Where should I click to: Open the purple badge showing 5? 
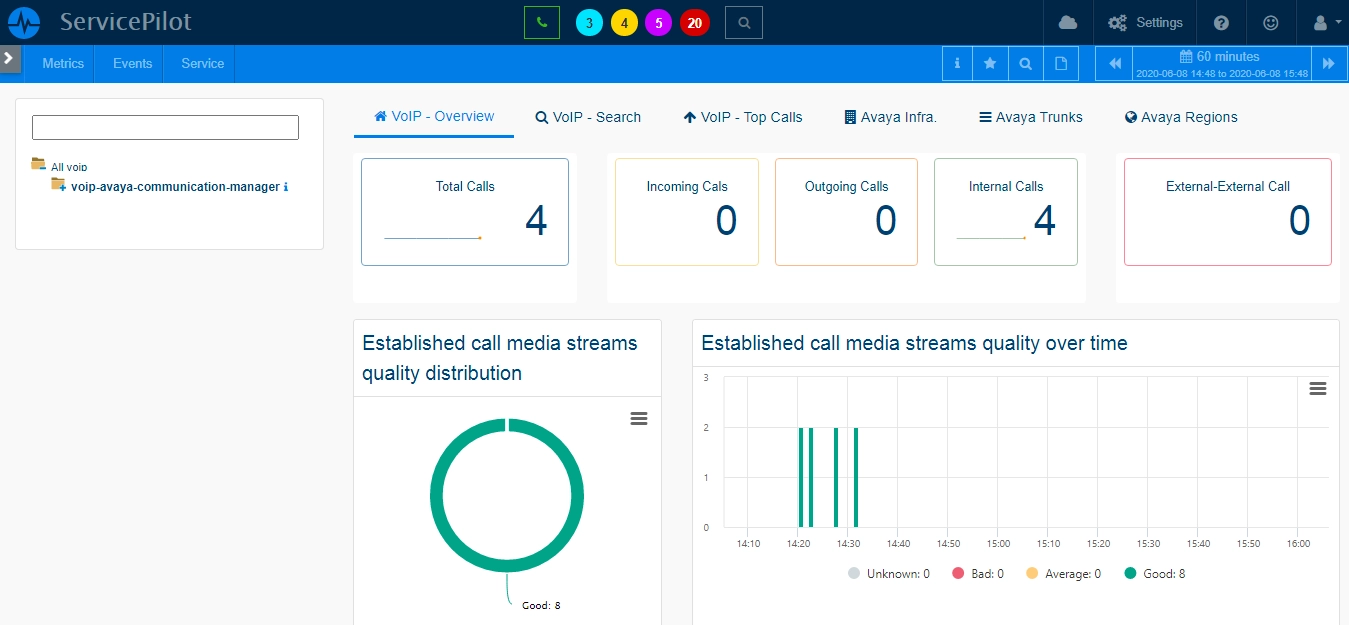[x=658, y=22]
